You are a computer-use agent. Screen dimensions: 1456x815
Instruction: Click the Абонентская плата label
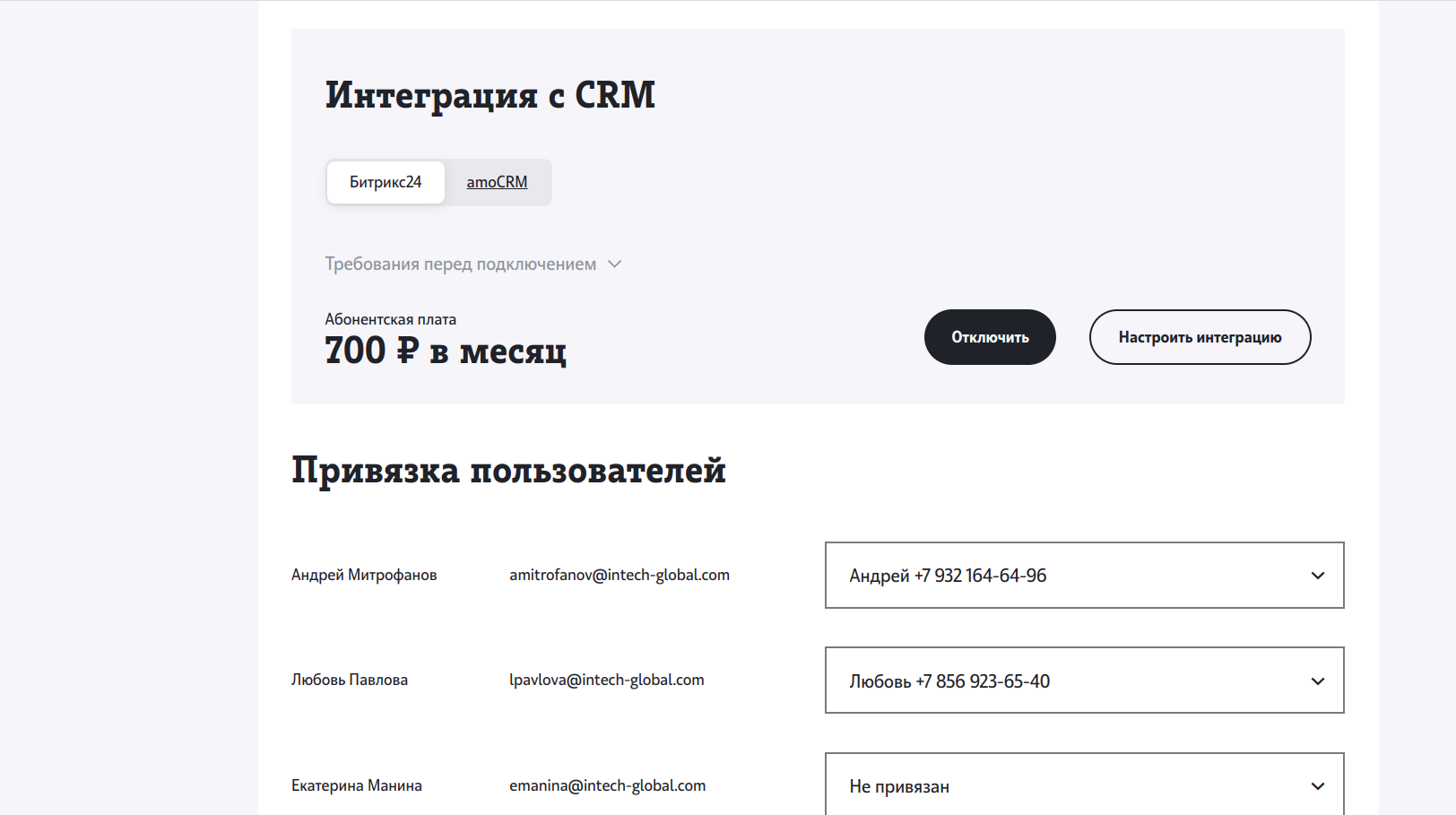tap(391, 319)
